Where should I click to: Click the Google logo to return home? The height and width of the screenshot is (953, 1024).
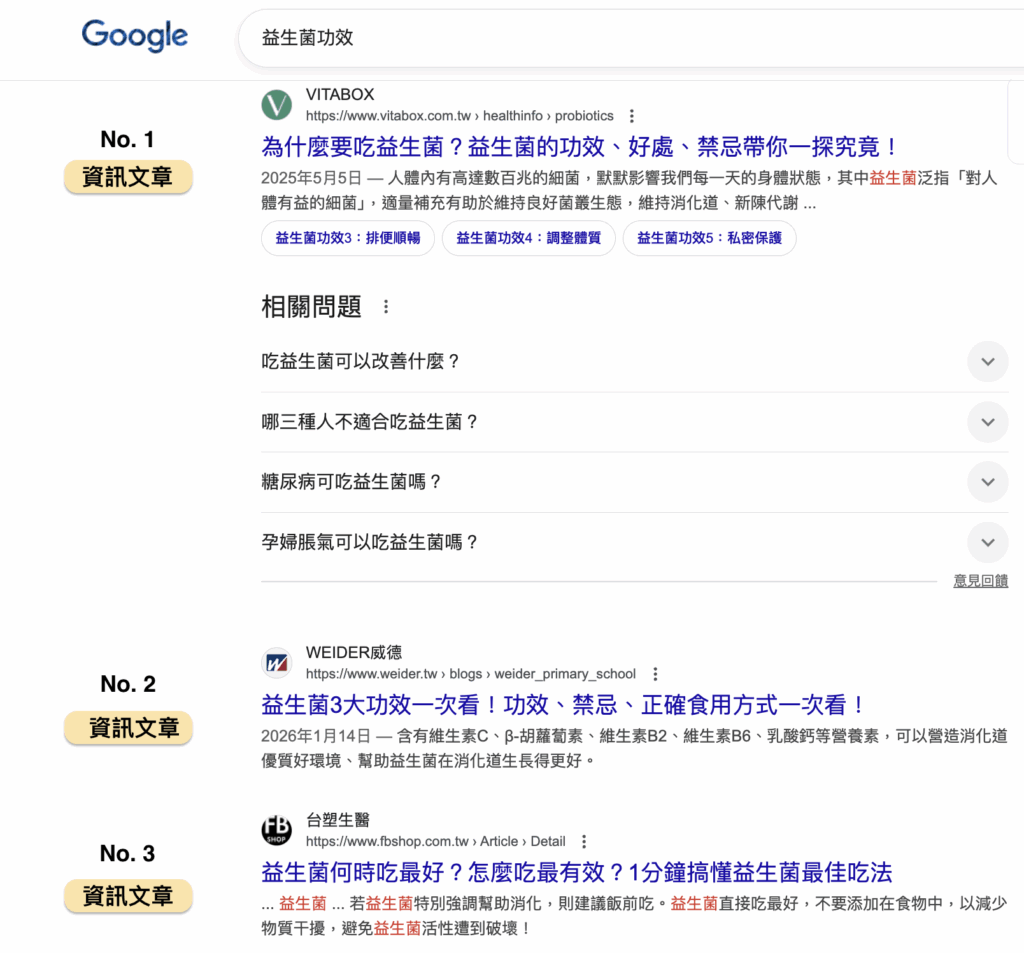click(x=134, y=36)
